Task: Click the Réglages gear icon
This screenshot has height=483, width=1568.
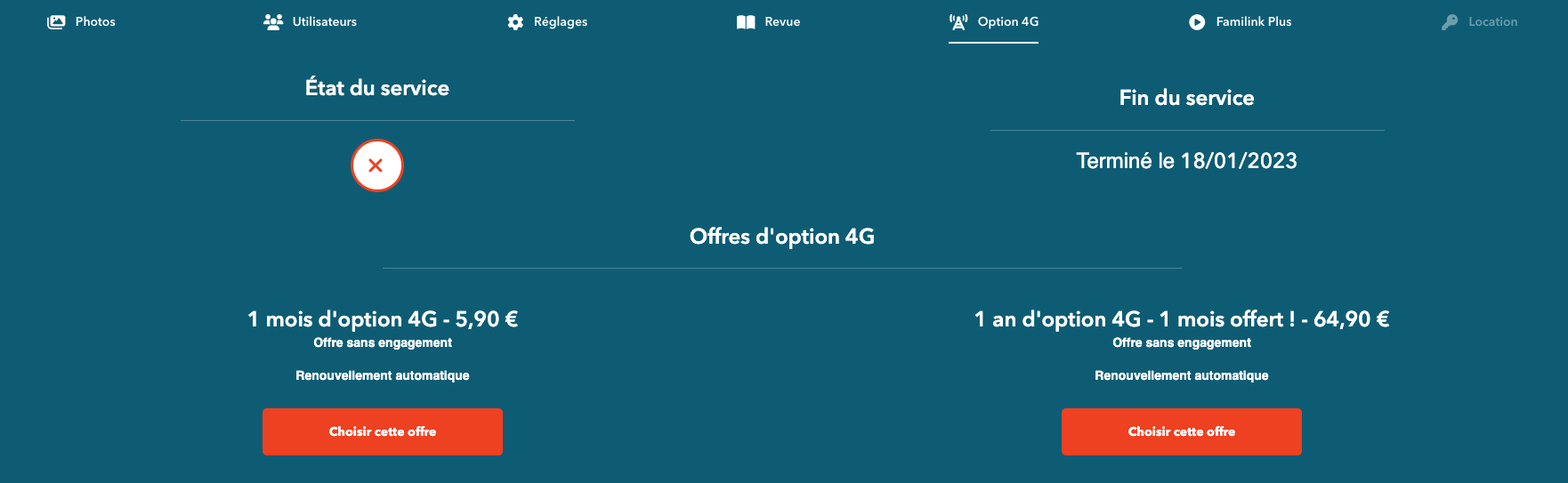Action: click(x=515, y=22)
